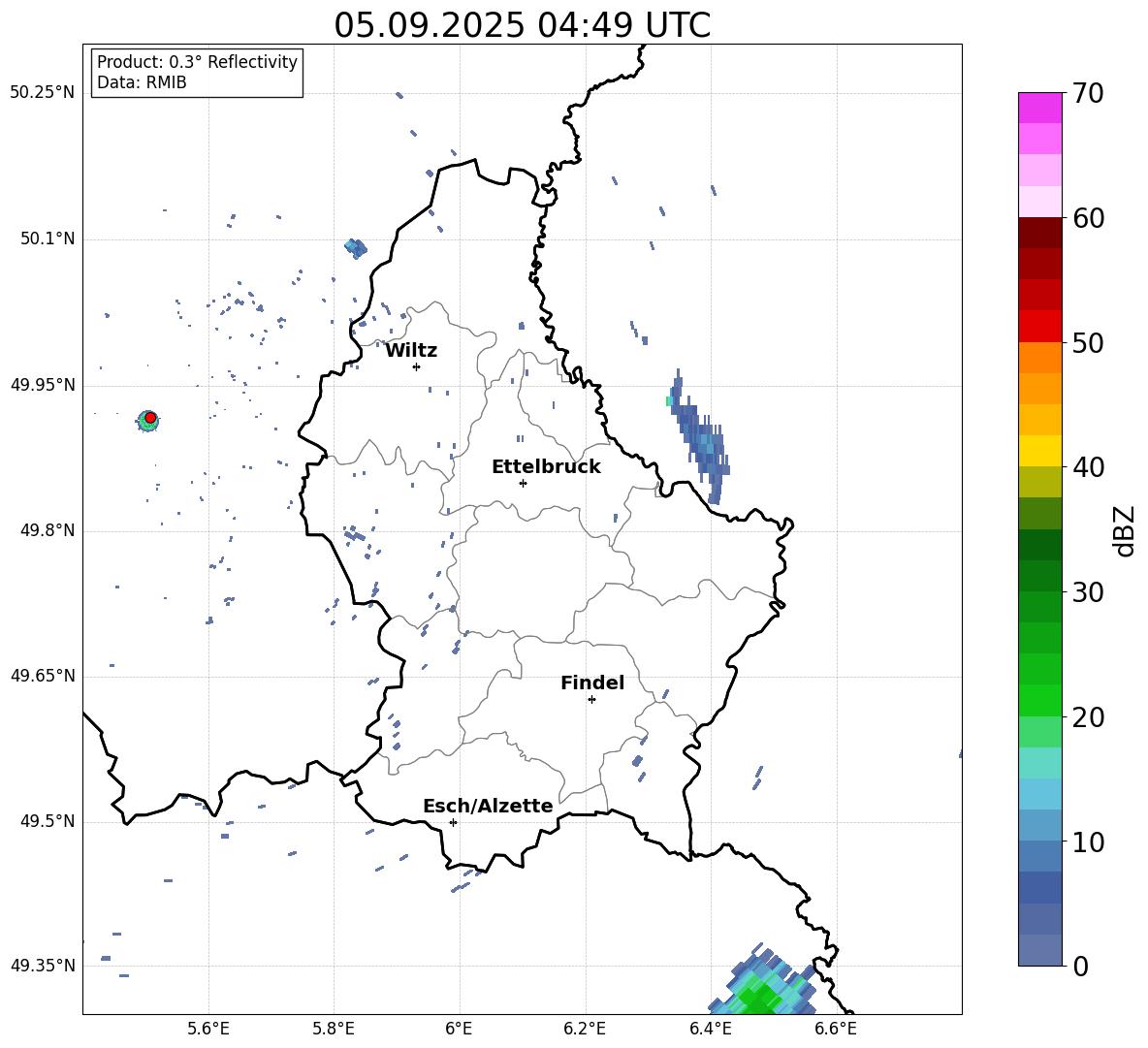Click the Product: 0.3° Reflectivity text
Image resolution: width=1148 pixels, height=1048 pixels.
[x=197, y=61]
